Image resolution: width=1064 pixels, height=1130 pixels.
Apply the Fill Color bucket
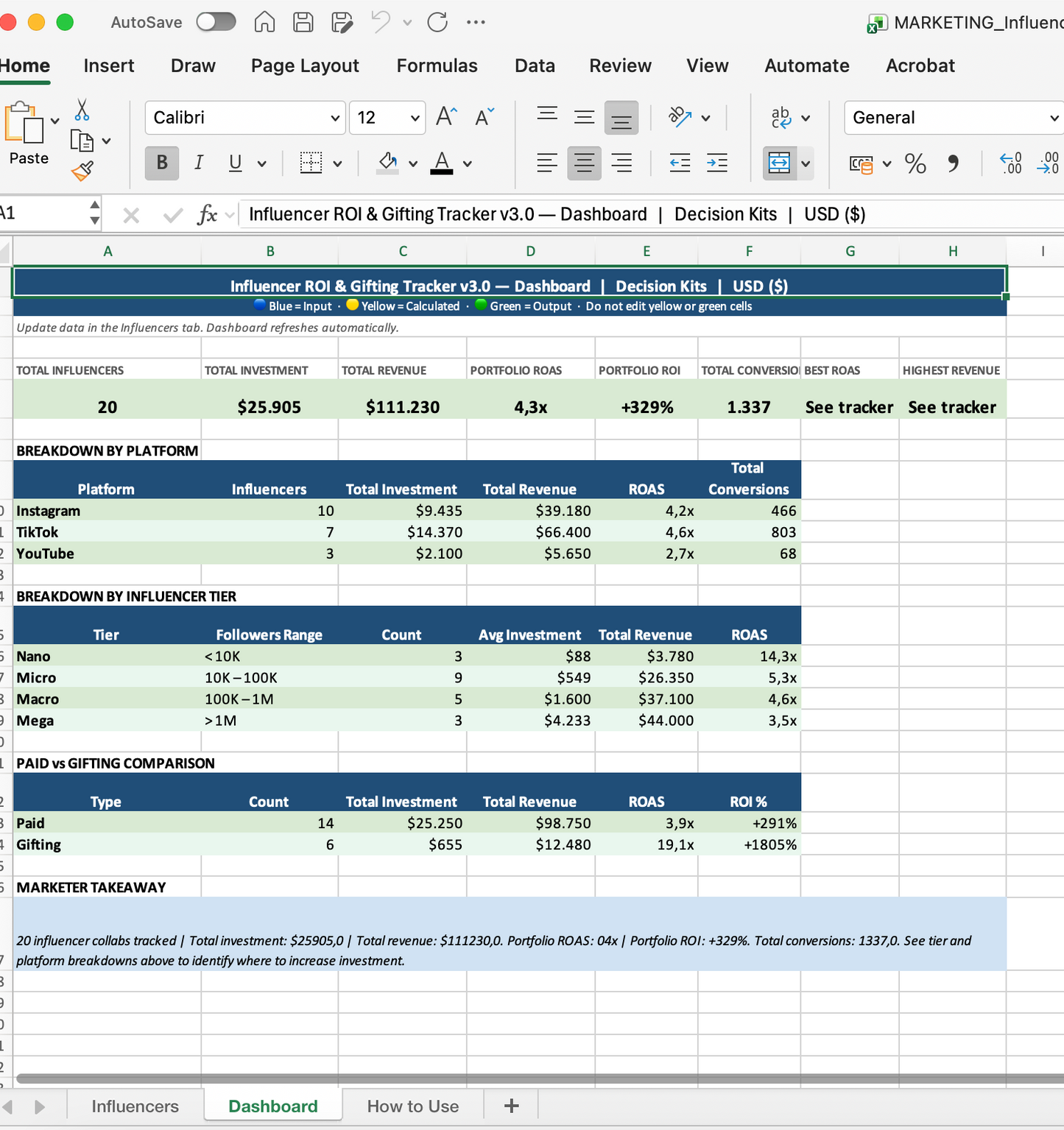(387, 163)
